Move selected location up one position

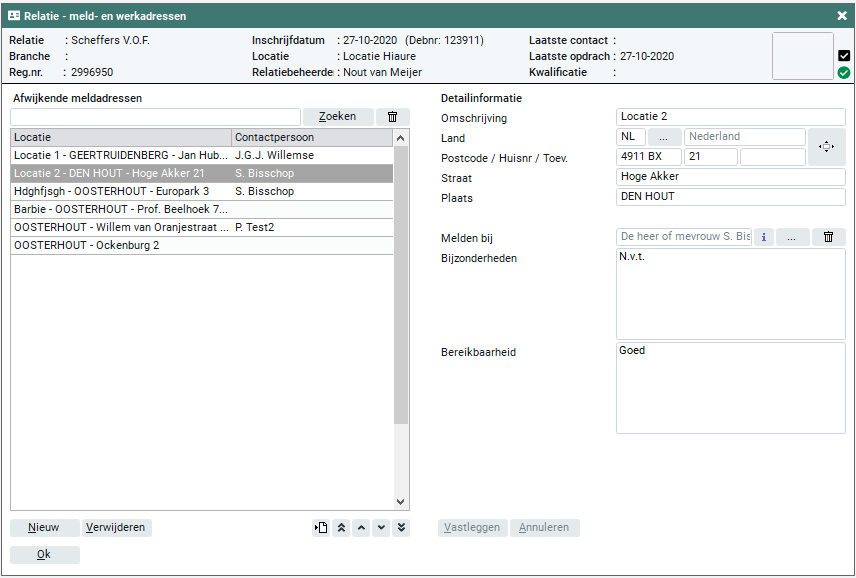point(361,528)
